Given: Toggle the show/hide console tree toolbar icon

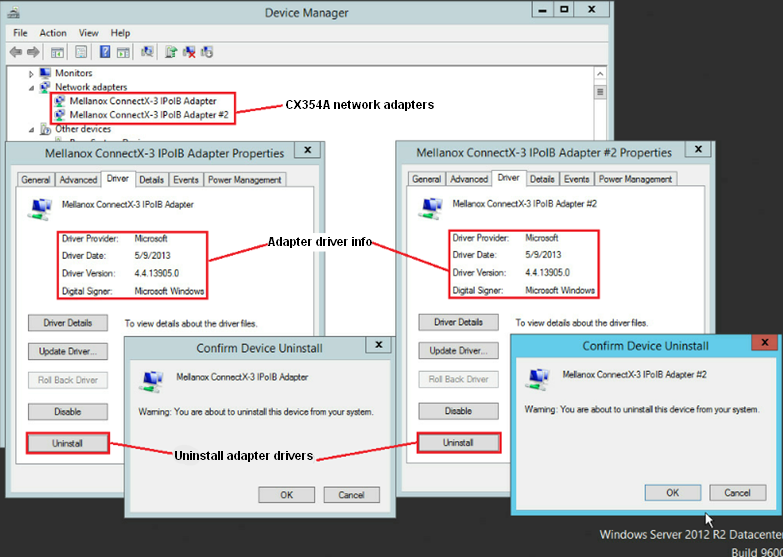Looking at the screenshot, I should coord(57,52).
